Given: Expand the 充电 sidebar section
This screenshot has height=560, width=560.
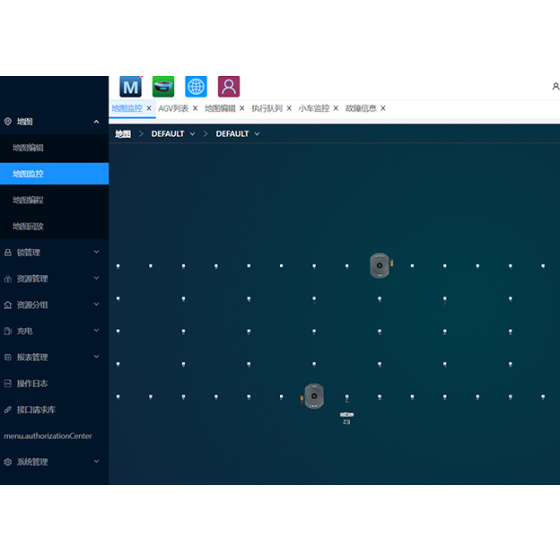Looking at the screenshot, I should click(x=54, y=331).
